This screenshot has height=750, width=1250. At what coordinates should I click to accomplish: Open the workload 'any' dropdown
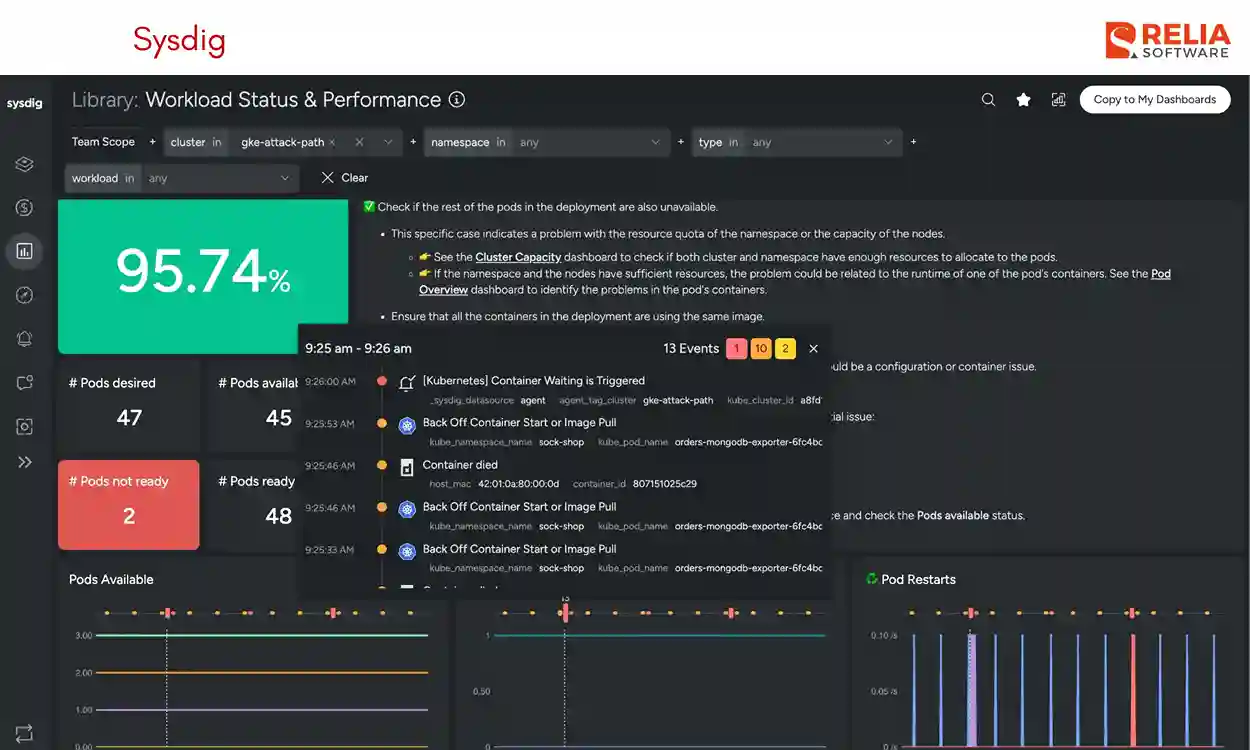[x=220, y=177]
